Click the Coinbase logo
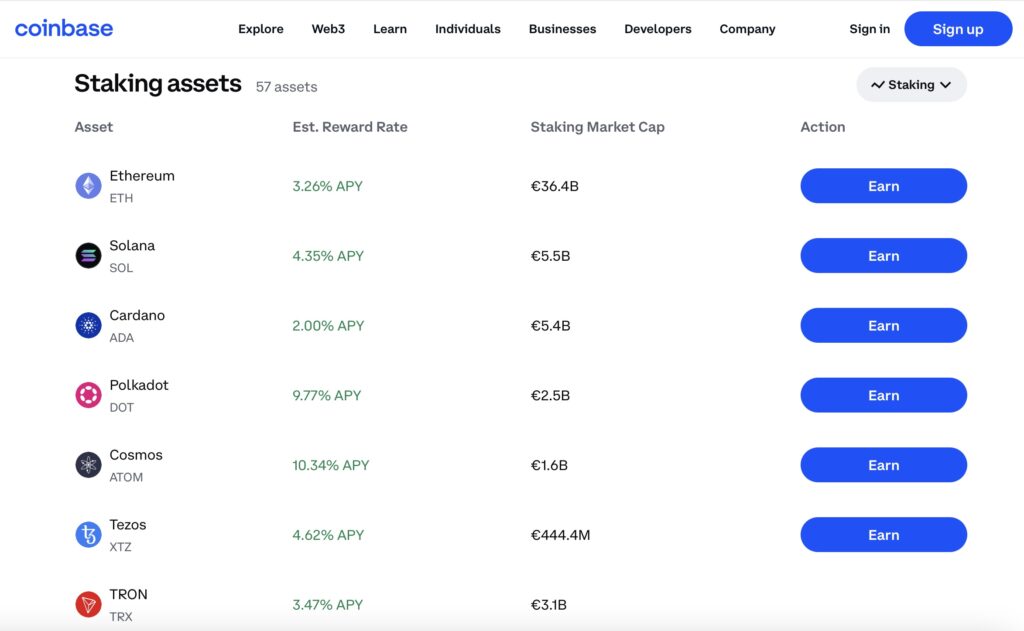Image resolution: width=1024 pixels, height=631 pixels. [63, 29]
